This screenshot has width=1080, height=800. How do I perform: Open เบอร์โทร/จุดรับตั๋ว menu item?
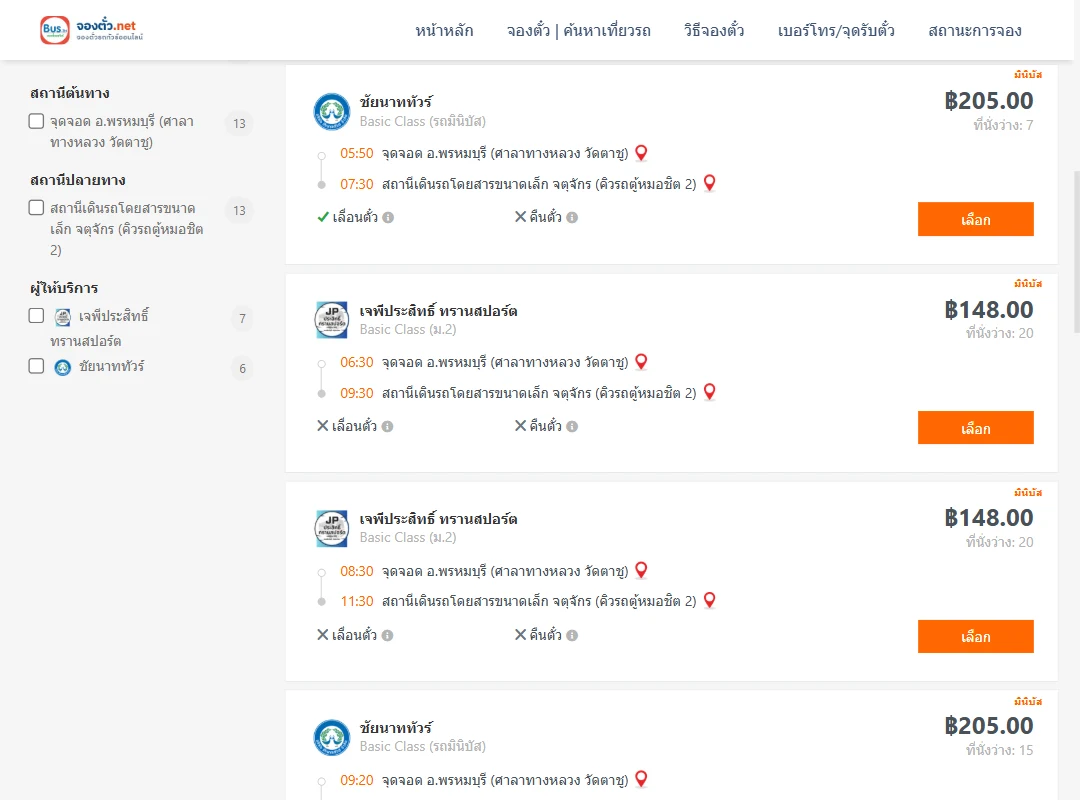pos(836,30)
